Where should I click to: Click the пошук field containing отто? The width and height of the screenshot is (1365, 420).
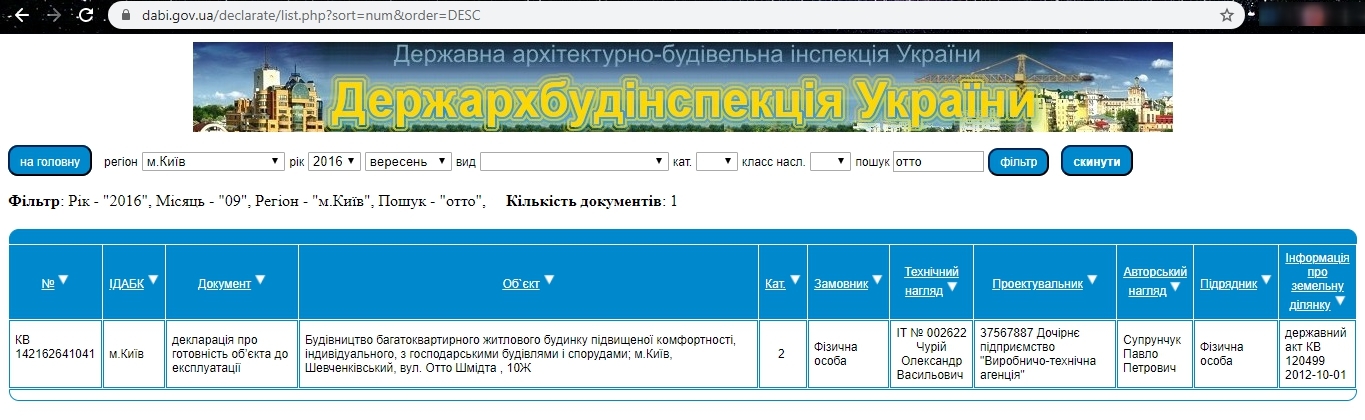pos(938,161)
